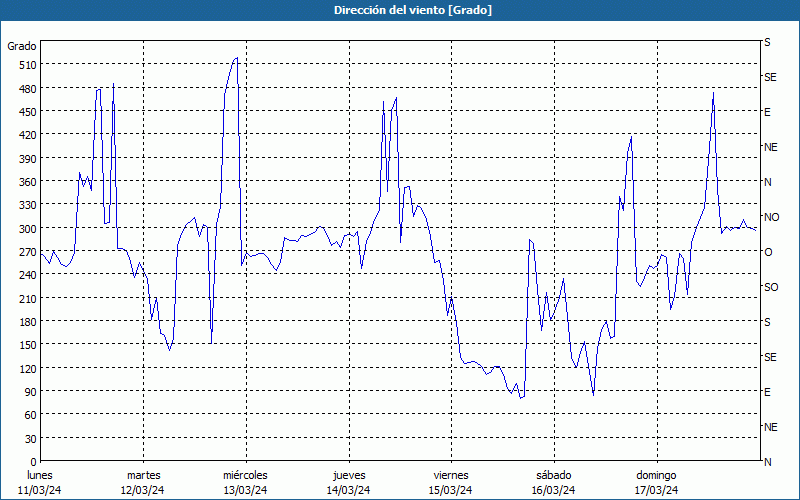Click the Grado unit label on left axis
The image size is (800, 500).
click(x=22, y=46)
